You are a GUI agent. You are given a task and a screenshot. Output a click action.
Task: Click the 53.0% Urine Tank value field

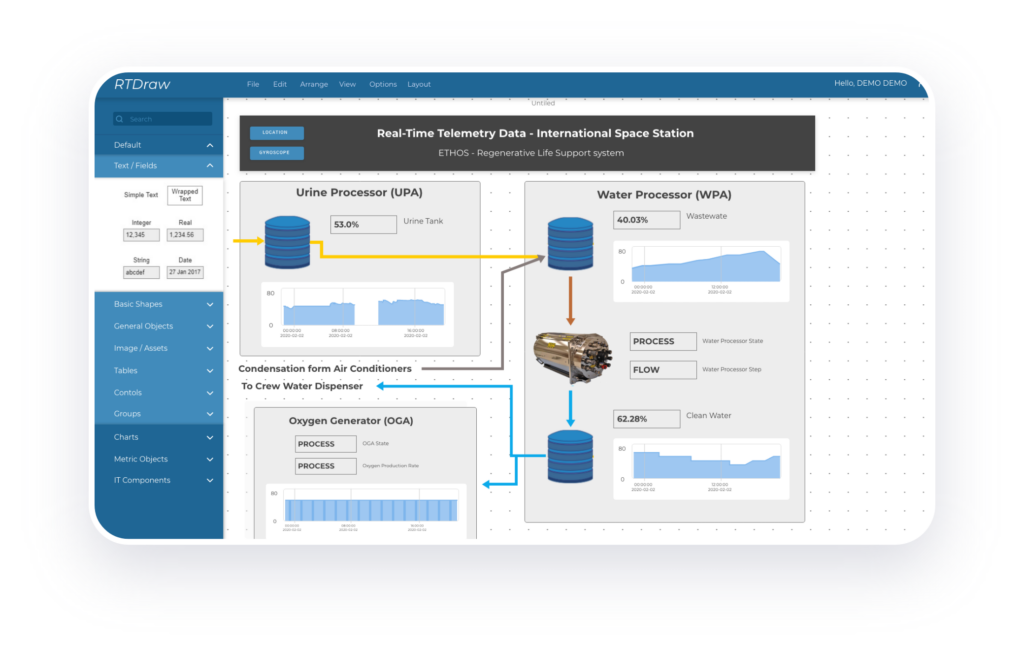pos(363,224)
